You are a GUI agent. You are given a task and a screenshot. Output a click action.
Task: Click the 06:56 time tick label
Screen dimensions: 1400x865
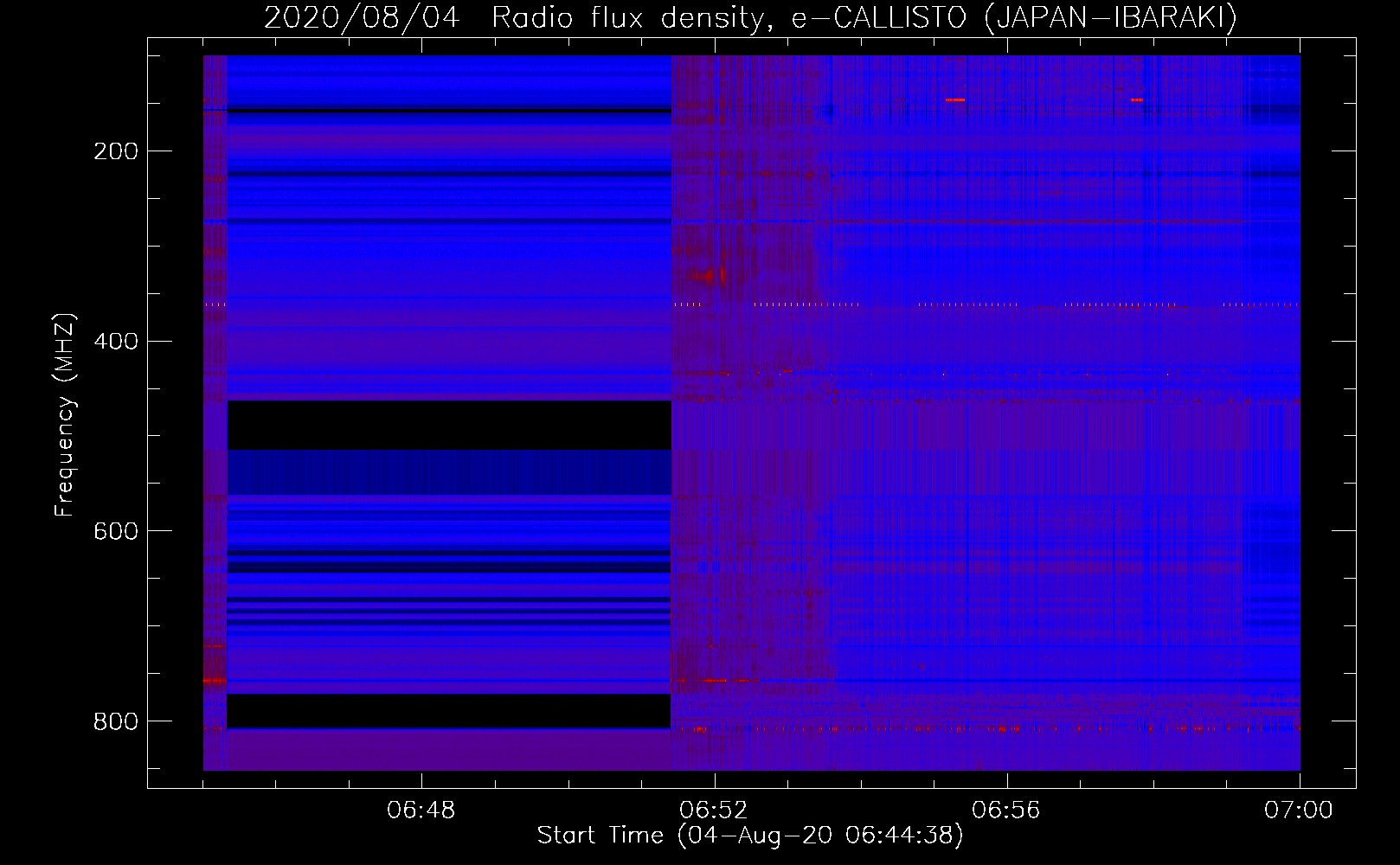click(x=1006, y=811)
